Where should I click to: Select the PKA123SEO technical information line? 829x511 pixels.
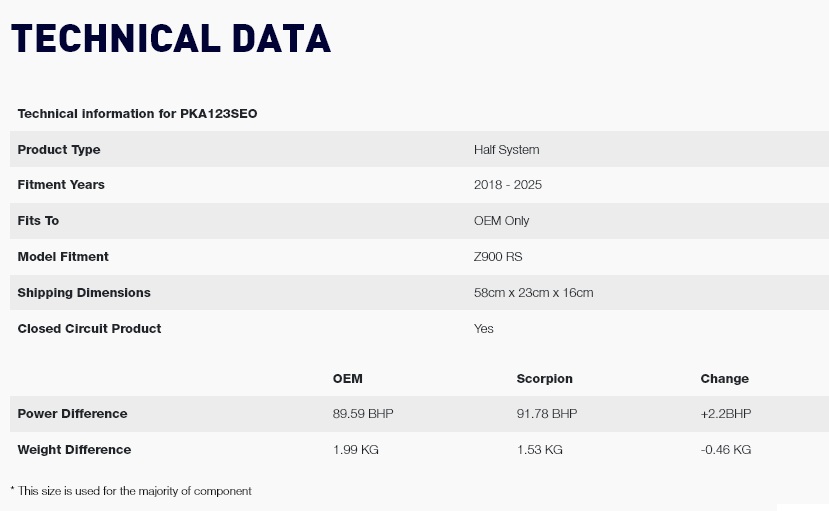[x=137, y=114]
